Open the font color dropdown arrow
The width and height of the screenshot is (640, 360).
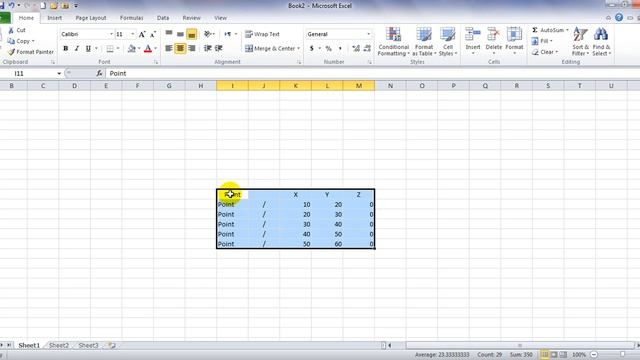point(156,49)
